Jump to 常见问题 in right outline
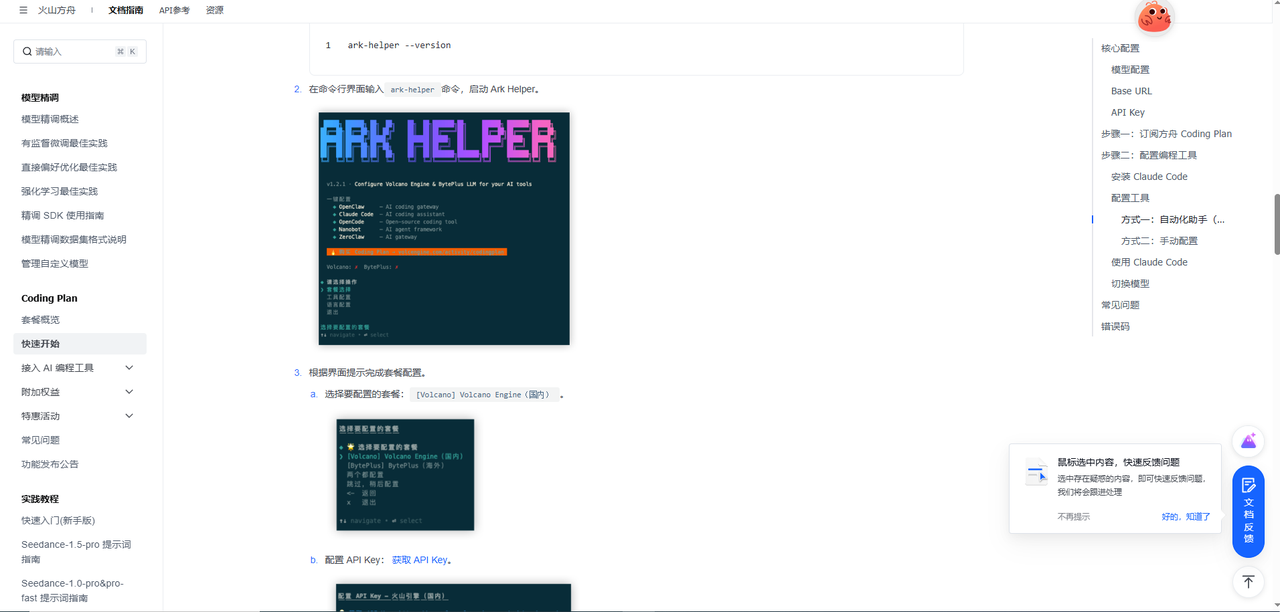 pyautogui.click(x=1120, y=305)
